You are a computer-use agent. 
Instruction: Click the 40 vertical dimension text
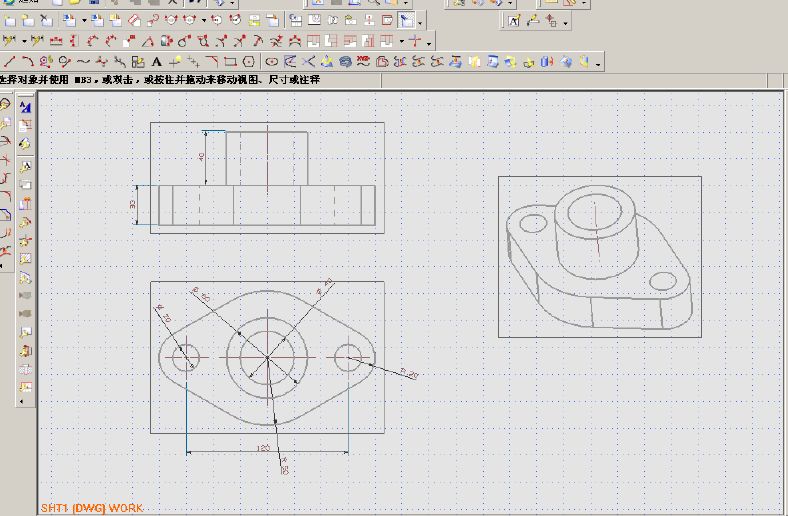[x=202, y=156]
